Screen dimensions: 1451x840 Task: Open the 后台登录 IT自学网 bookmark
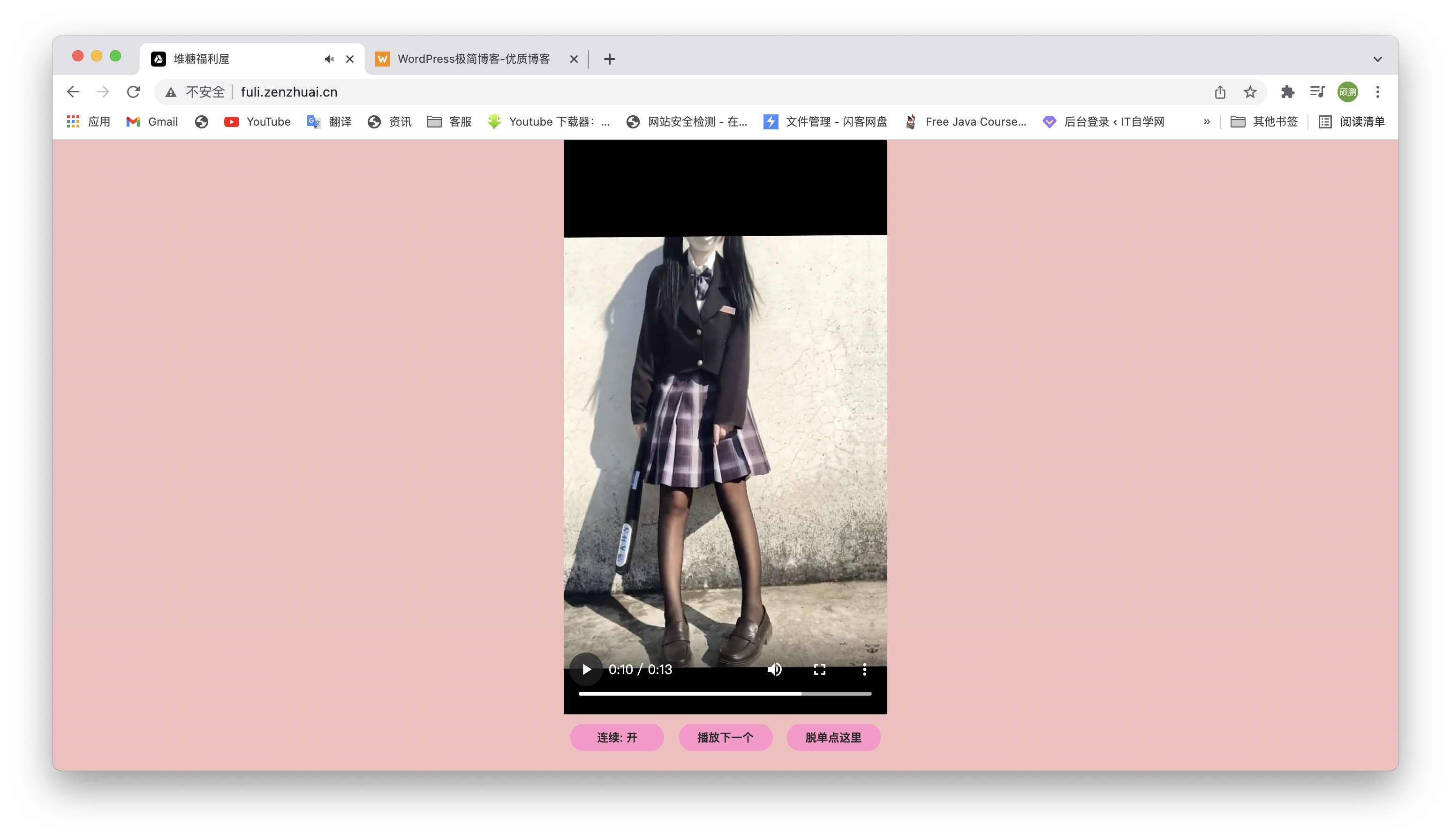1103,122
